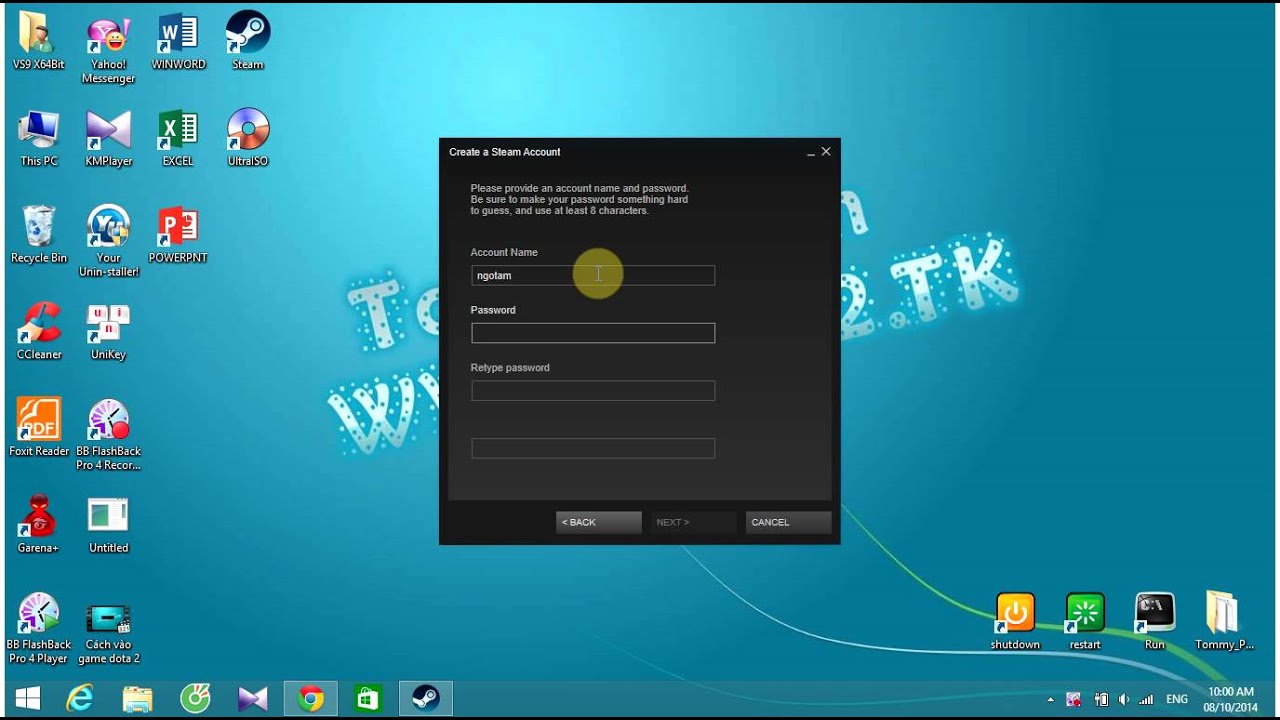The image size is (1280, 720).
Task: Open File Explorer from taskbar
Action: point(138,698)
